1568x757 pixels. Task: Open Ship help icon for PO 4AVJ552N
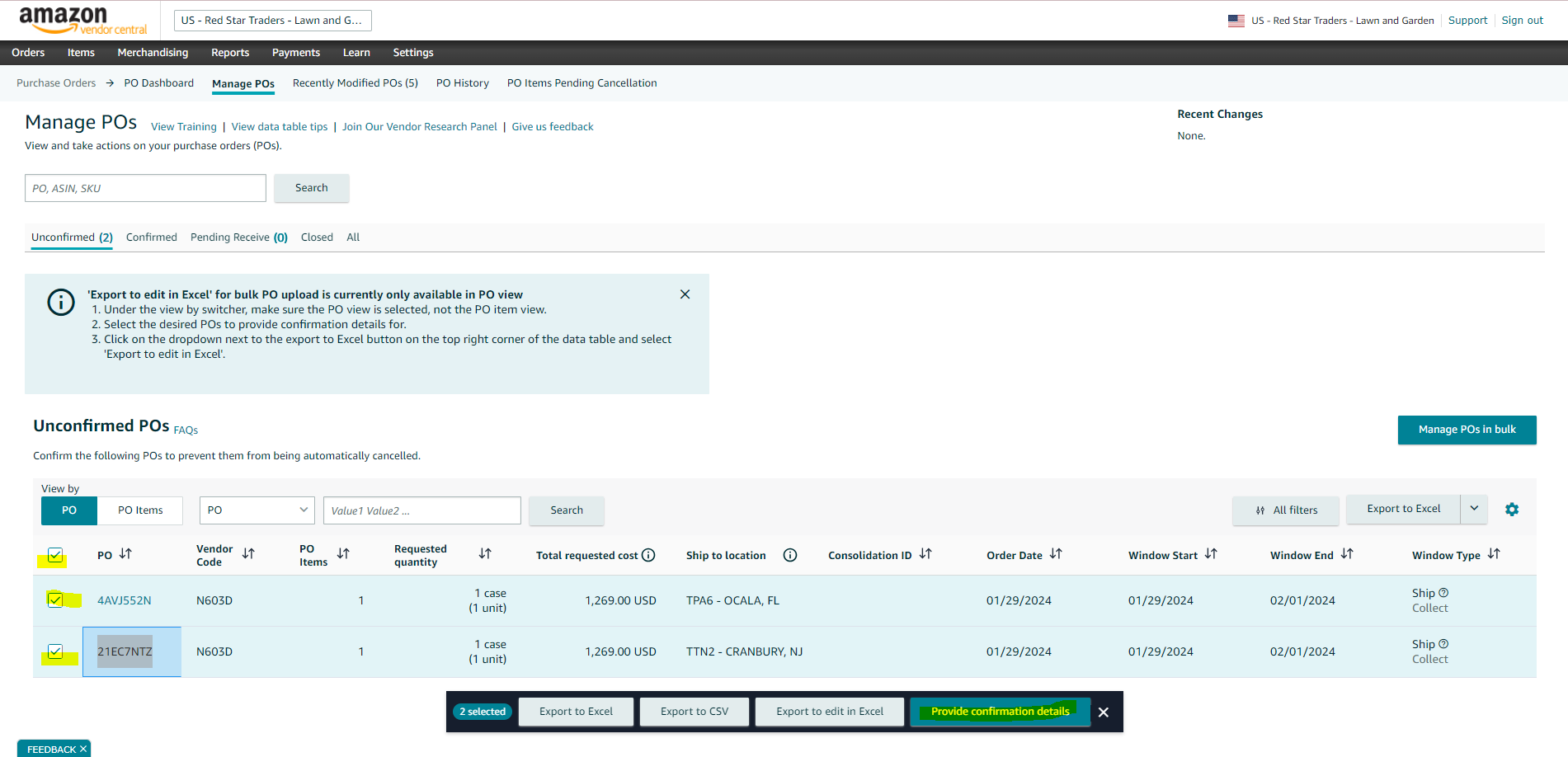1443,593
